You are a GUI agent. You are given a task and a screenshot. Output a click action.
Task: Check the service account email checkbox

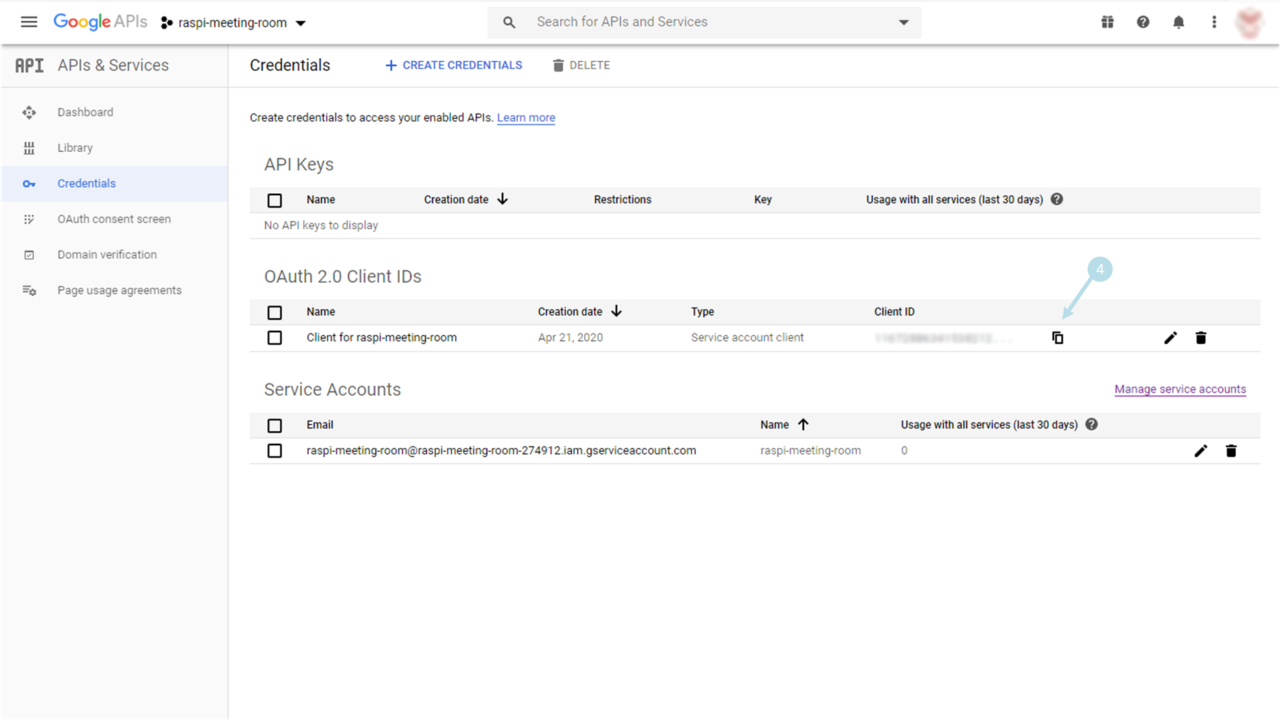[274, 450]
